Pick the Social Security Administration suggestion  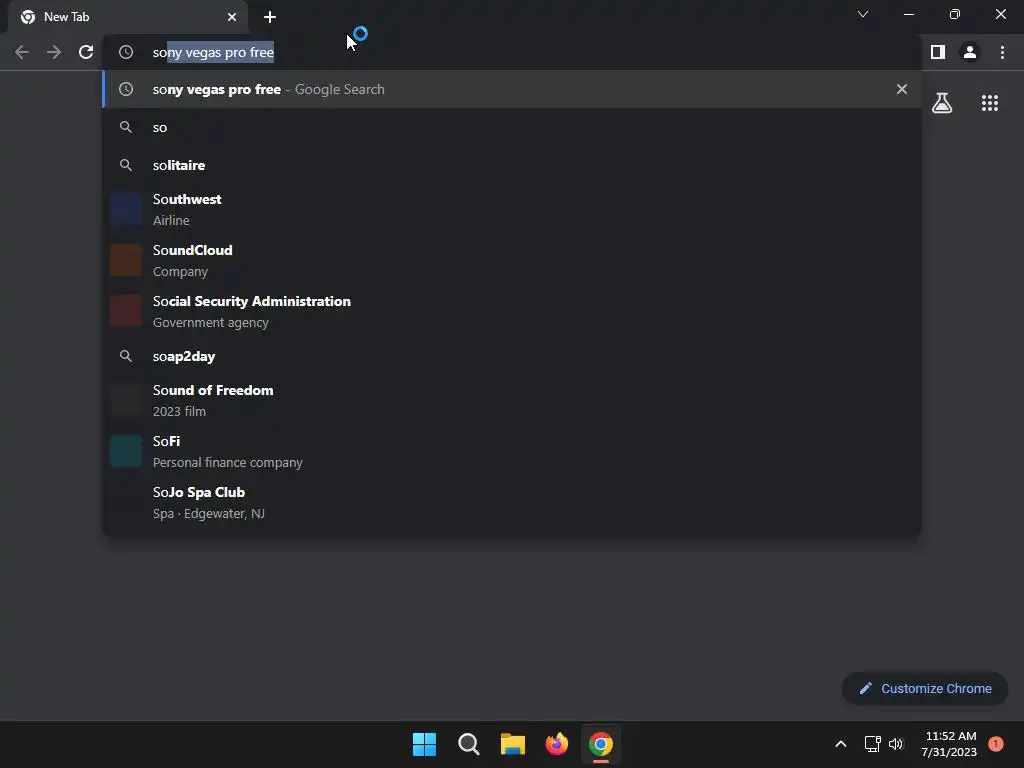(x=512, y=312)
